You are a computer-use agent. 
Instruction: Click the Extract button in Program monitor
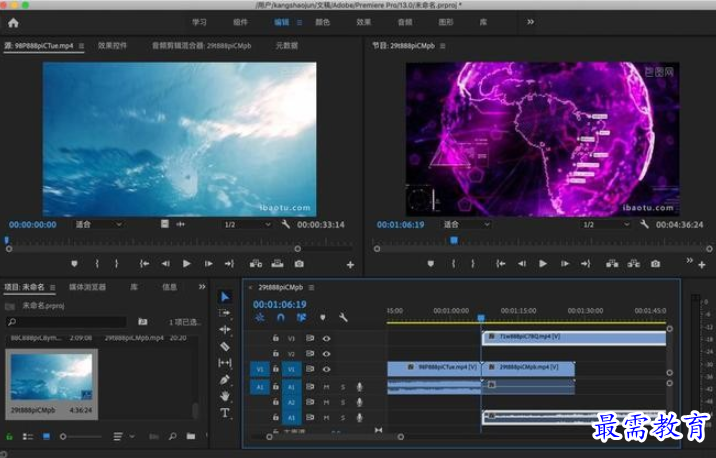pos(633,263)
